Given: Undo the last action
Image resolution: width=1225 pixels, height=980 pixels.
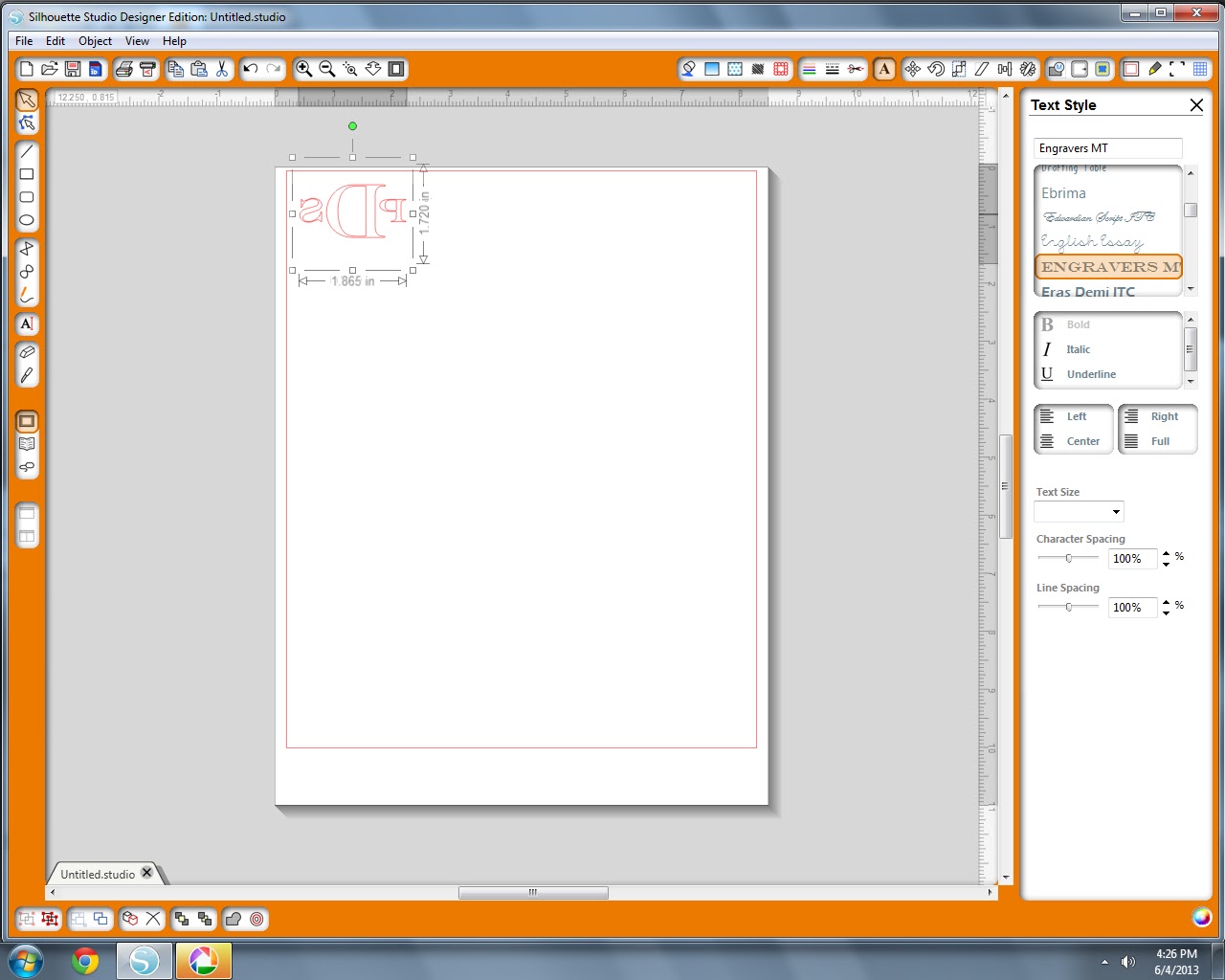Looking at the screenshot, I should tap(251, 69).
